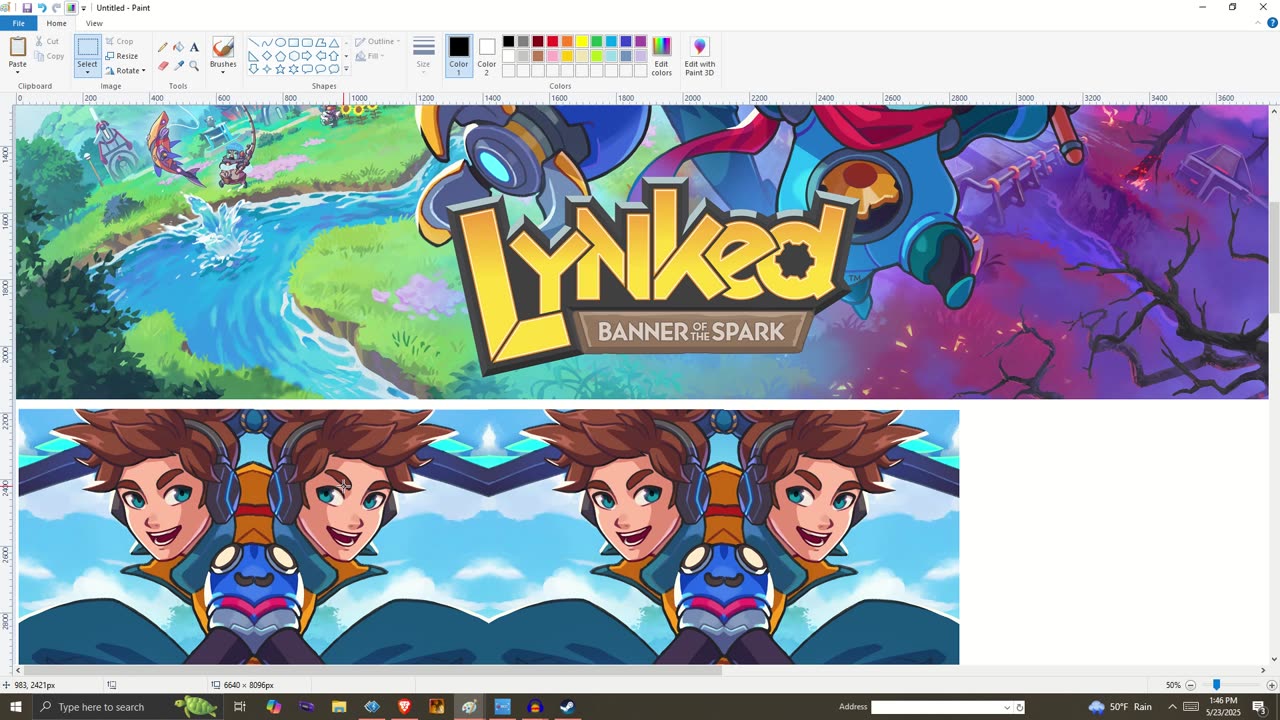This screenshot has width=1280, height=720.
Task: Open the Paste options dropdown arrow
Action: [18, 73]
